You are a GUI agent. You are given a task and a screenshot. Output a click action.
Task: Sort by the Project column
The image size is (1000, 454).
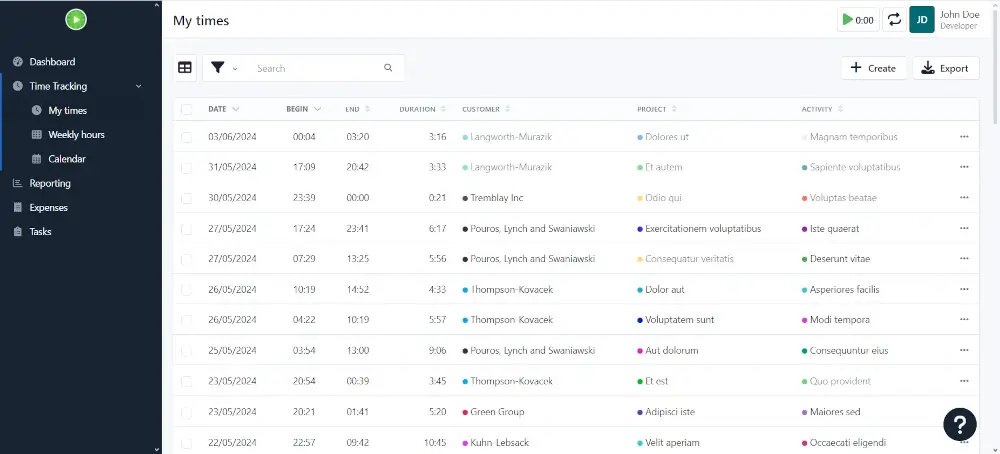pos(657,109)
